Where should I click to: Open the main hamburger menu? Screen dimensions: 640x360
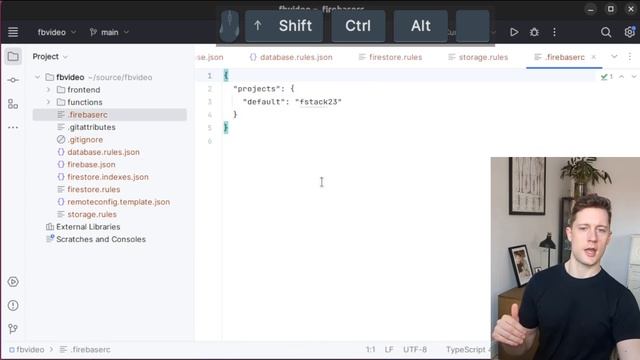point(13,32)
